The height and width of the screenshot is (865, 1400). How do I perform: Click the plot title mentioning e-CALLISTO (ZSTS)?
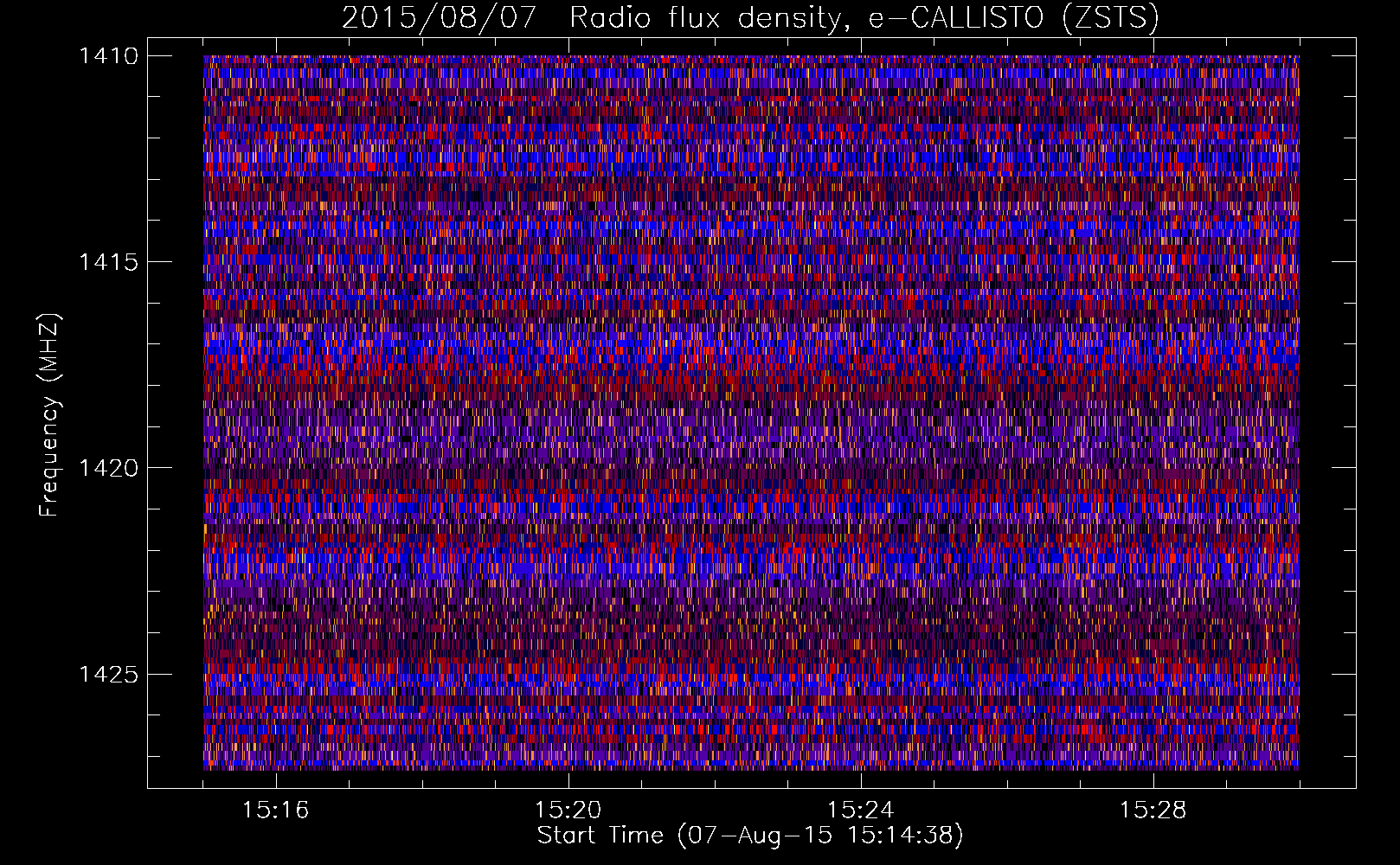pyautogui.click(x=750, y=18)
